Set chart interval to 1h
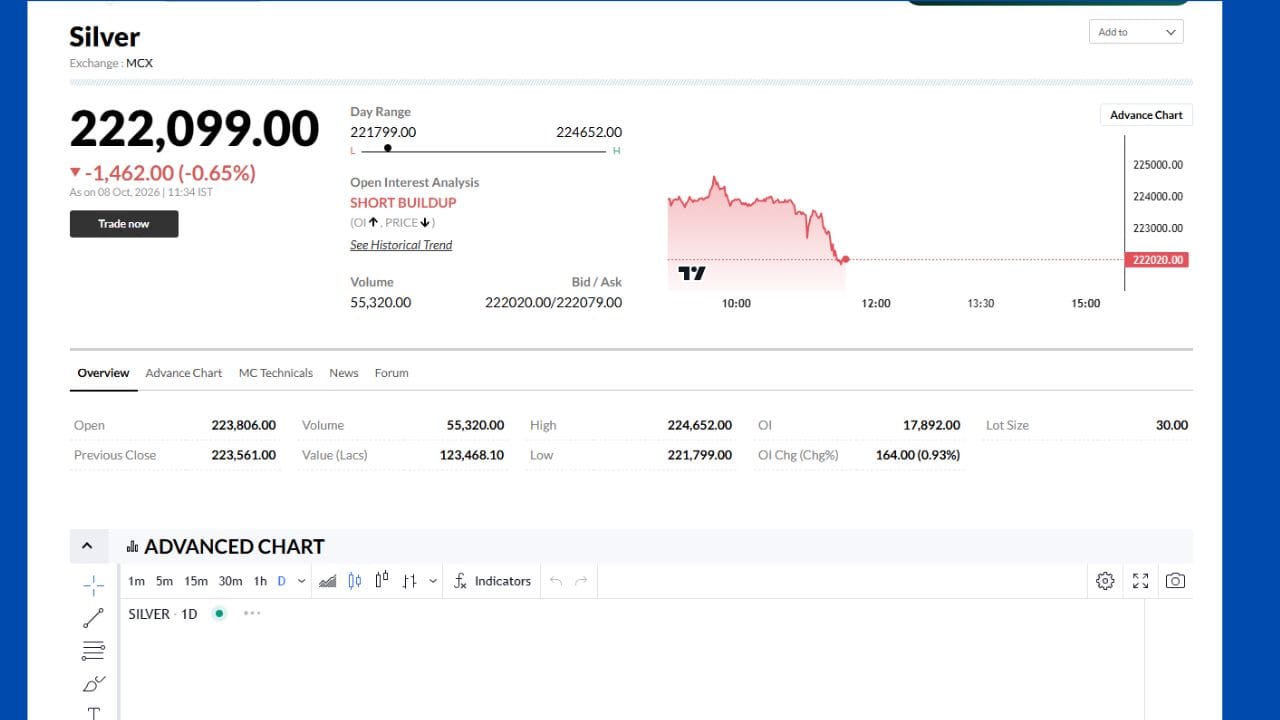Viewport: 1280px width, 720px height. [x=260, y=581]
